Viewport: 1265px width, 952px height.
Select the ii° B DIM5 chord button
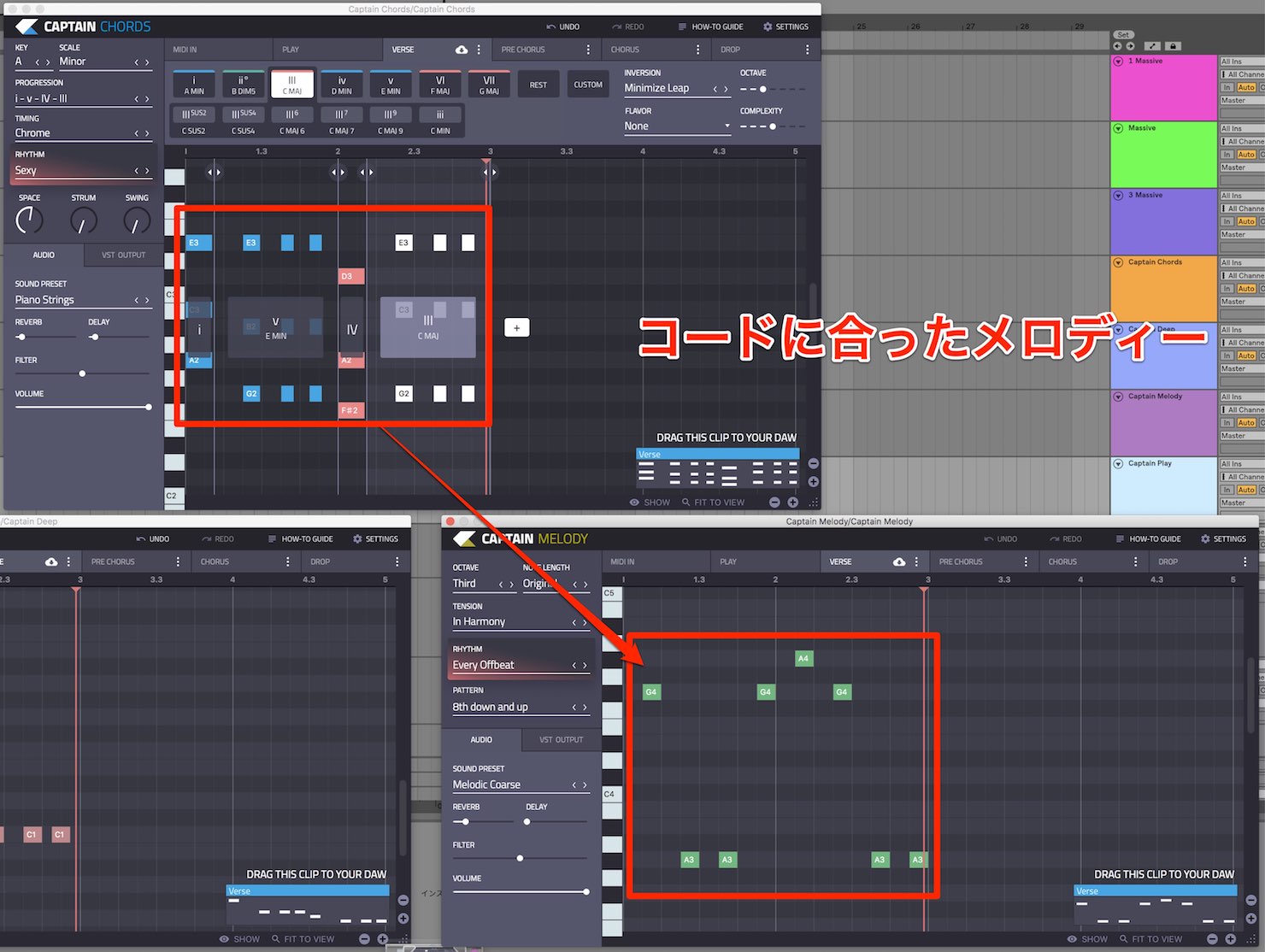click(x=243, y=85)
